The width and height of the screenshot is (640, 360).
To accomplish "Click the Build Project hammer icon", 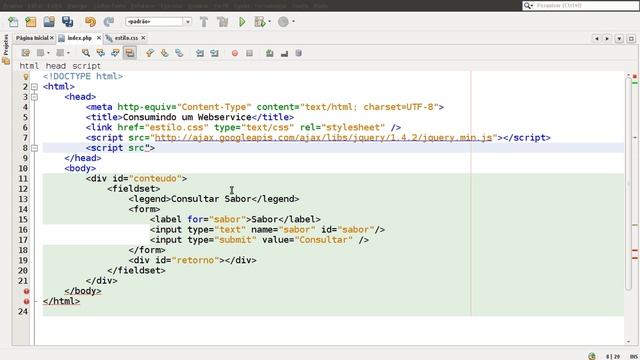I will (204, 22).
